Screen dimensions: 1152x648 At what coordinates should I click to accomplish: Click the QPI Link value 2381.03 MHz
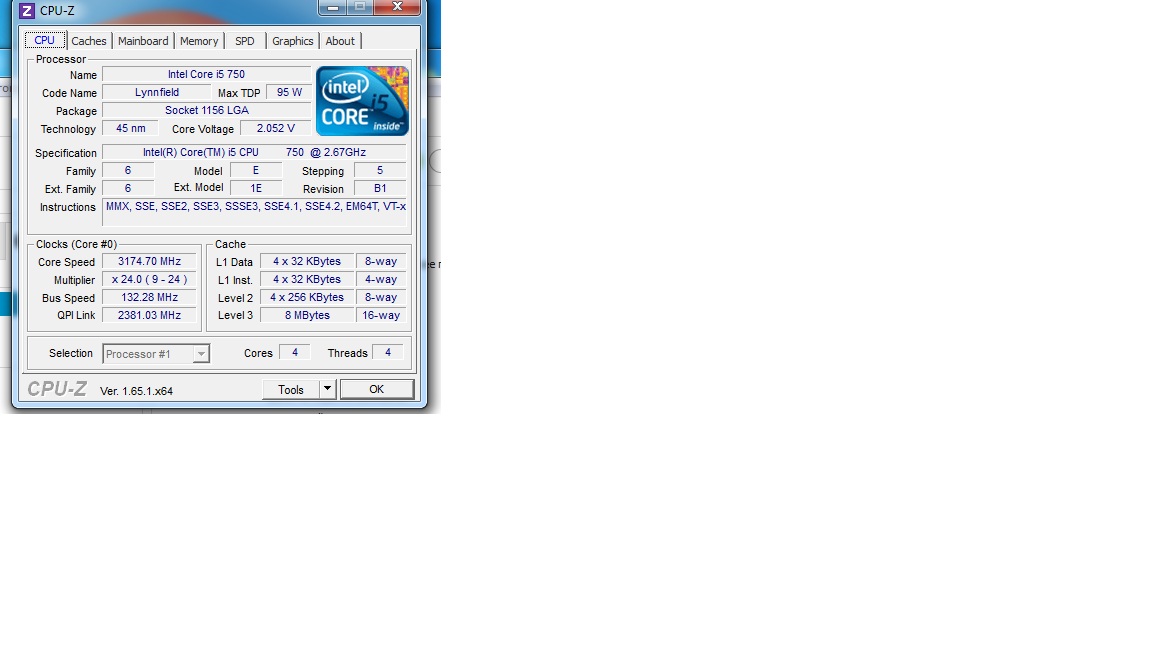point(149,315)
